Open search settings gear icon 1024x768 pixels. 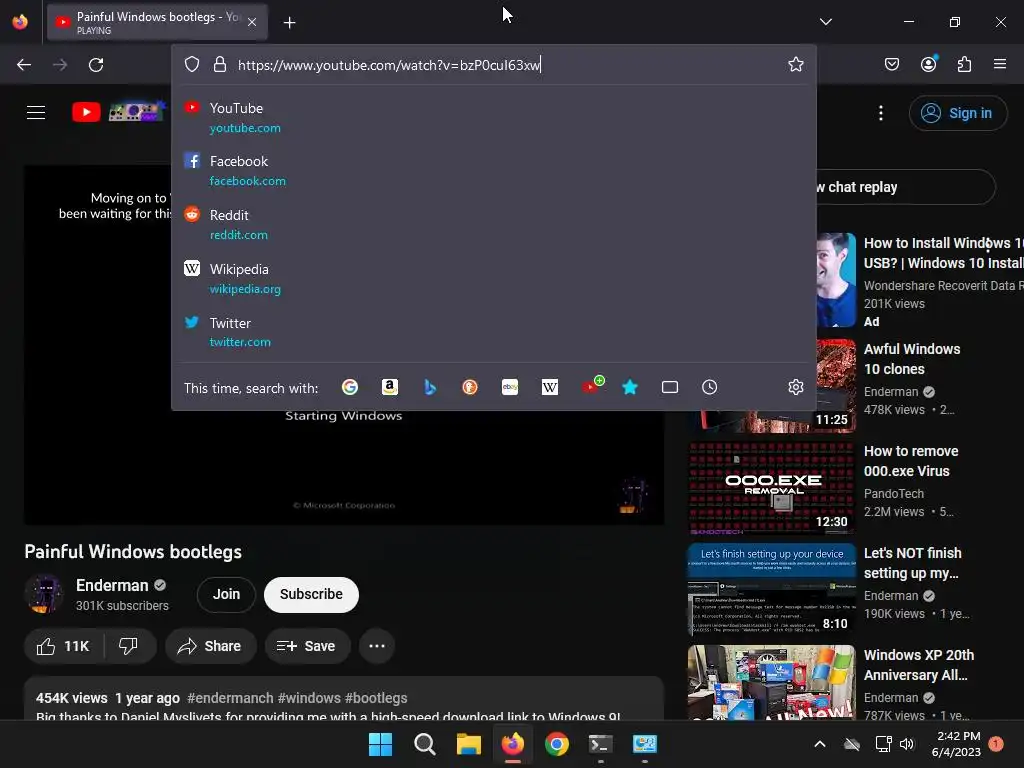(795, 387)
